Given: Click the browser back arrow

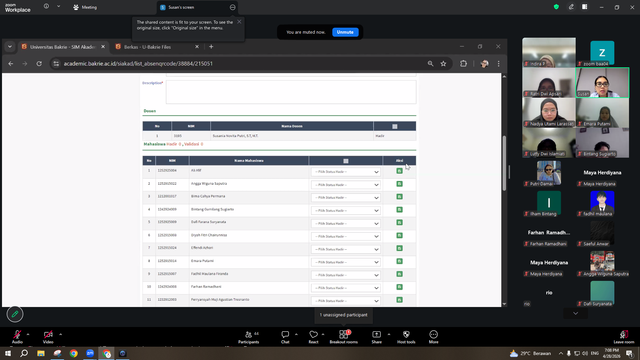Looking at the screenshot, I should [x=11, y=64].
